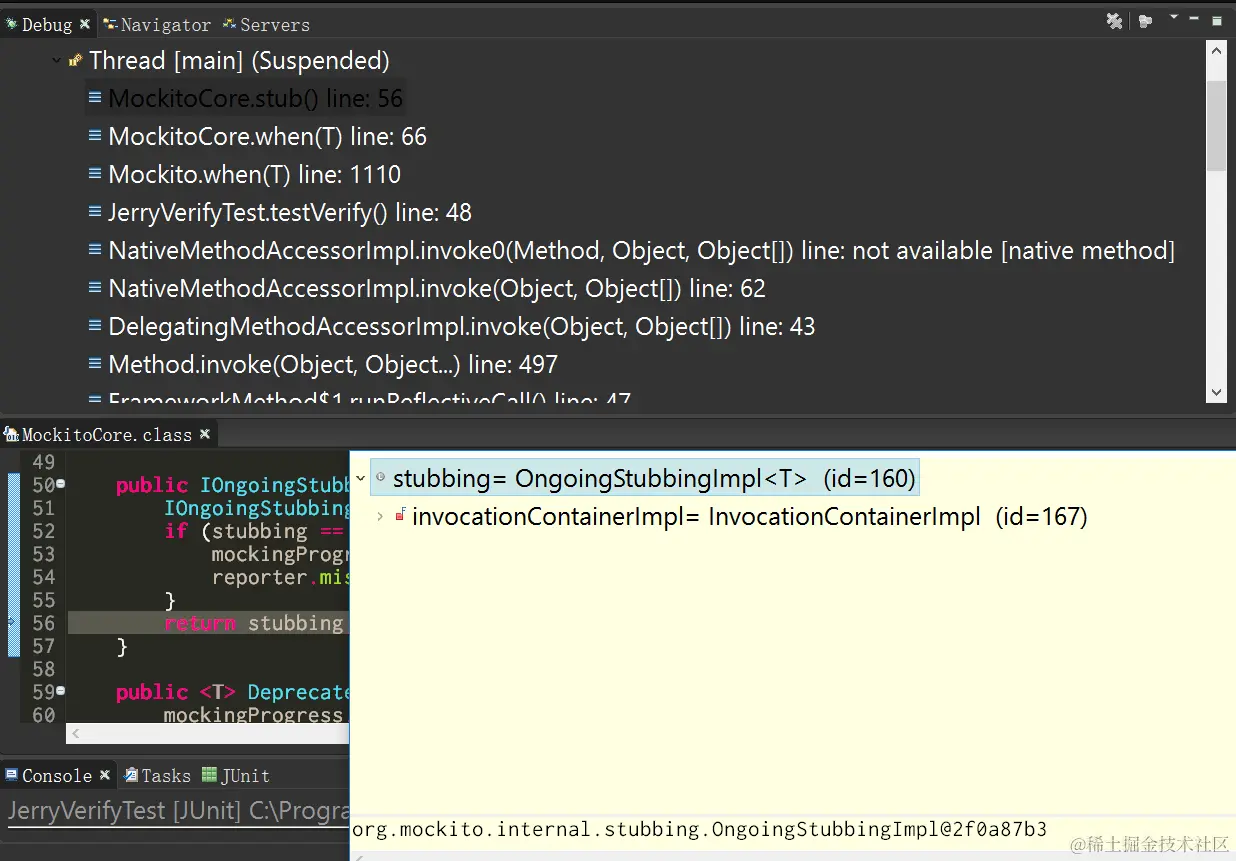The height and width of the screenshot is (861, 1236).
Task: Click stack frame icon beside Mockito.when(T)
Action: (x=95, y=174)
